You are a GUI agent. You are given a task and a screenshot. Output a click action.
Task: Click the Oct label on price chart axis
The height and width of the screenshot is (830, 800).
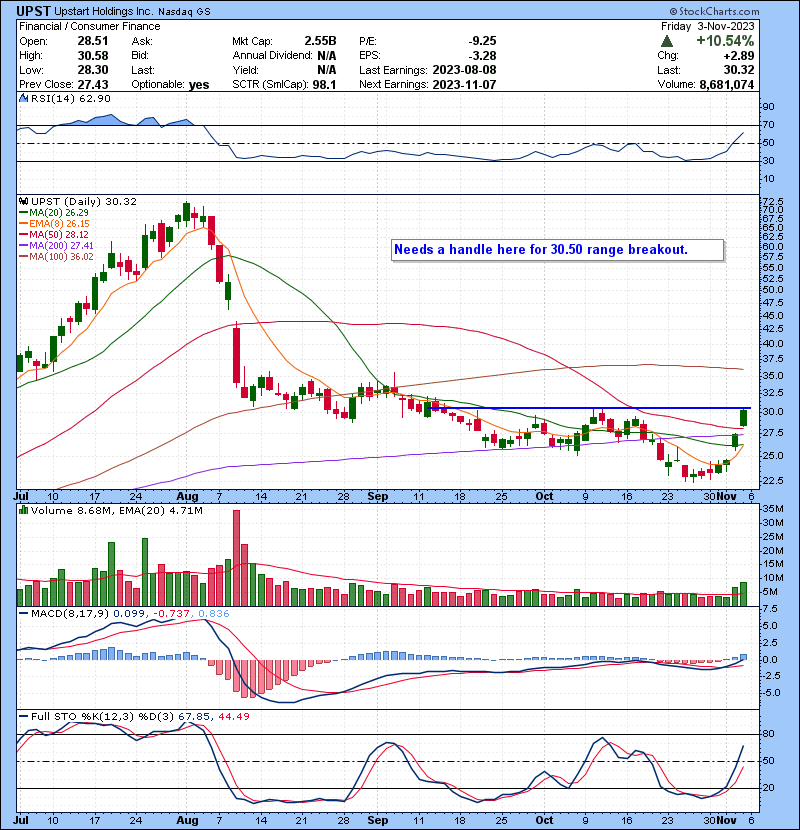pos(544,497)
